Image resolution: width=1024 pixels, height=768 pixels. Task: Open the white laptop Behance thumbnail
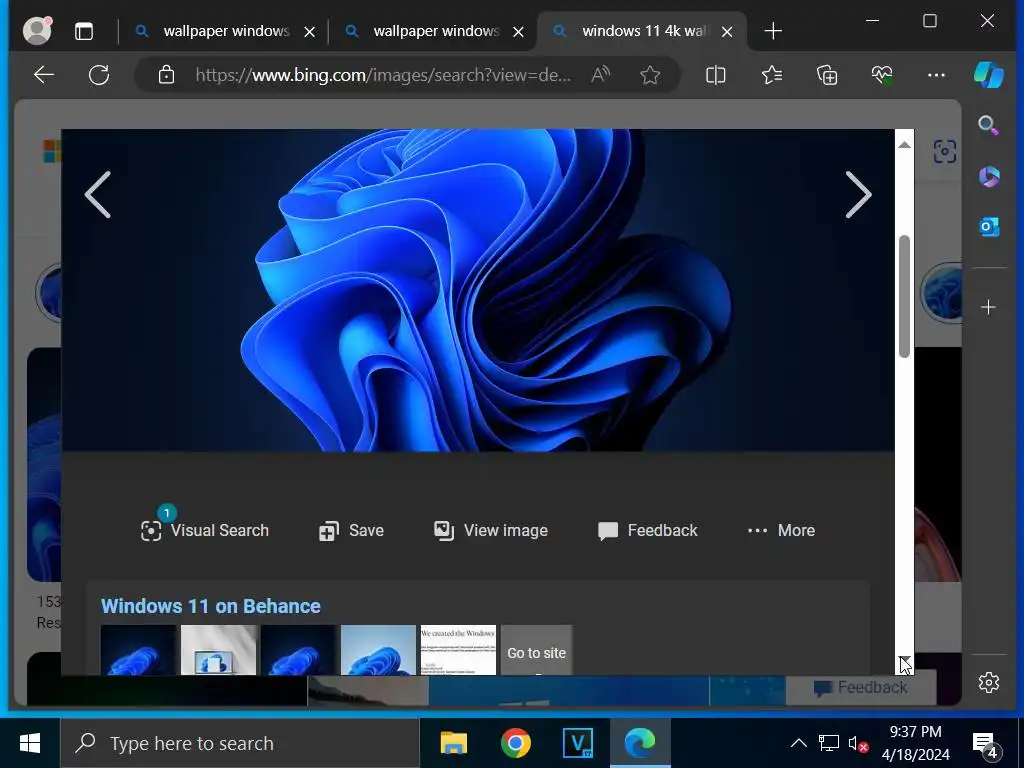coord(219,650)
